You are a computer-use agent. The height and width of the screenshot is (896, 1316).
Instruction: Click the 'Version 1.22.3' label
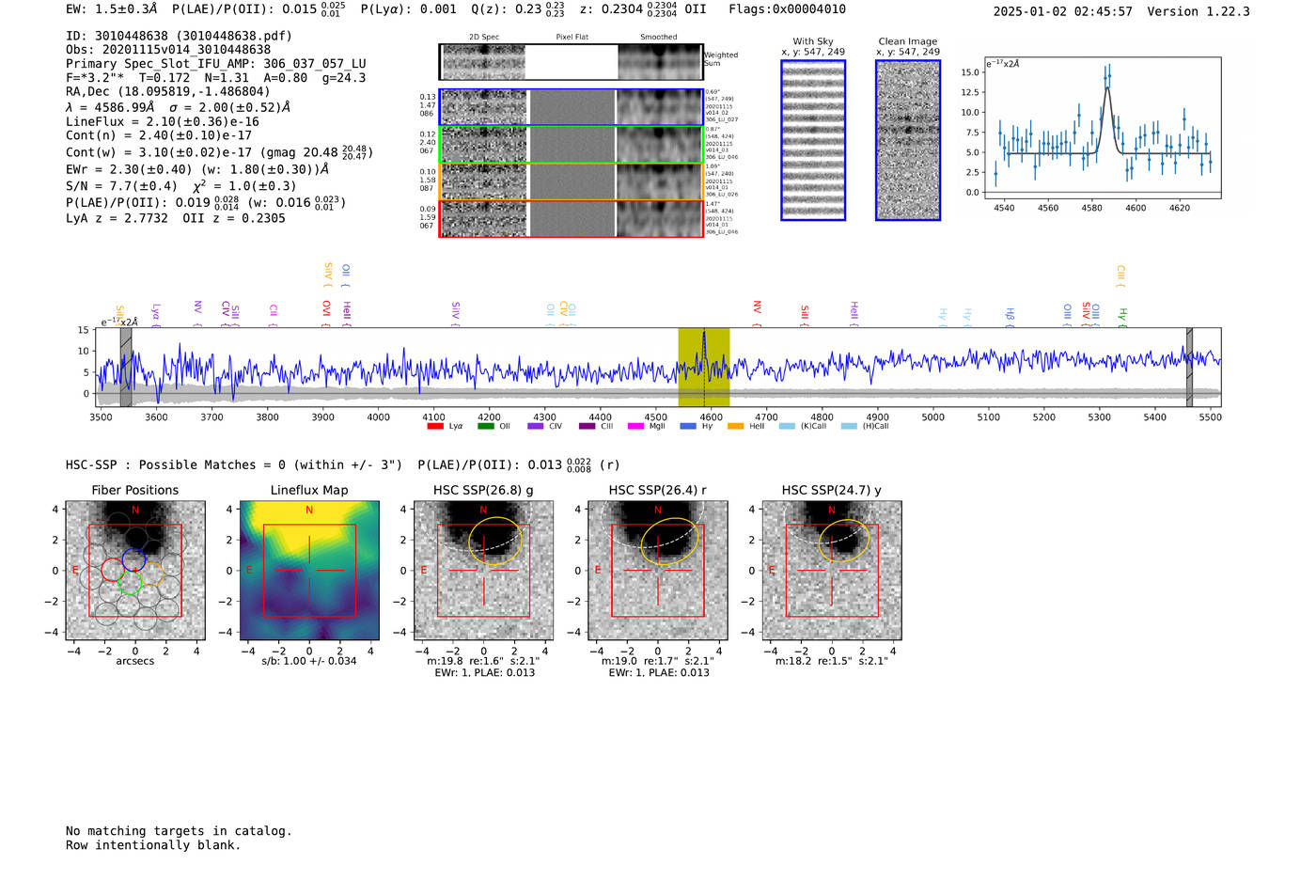pyautogui.click(x=1199, y=11)
